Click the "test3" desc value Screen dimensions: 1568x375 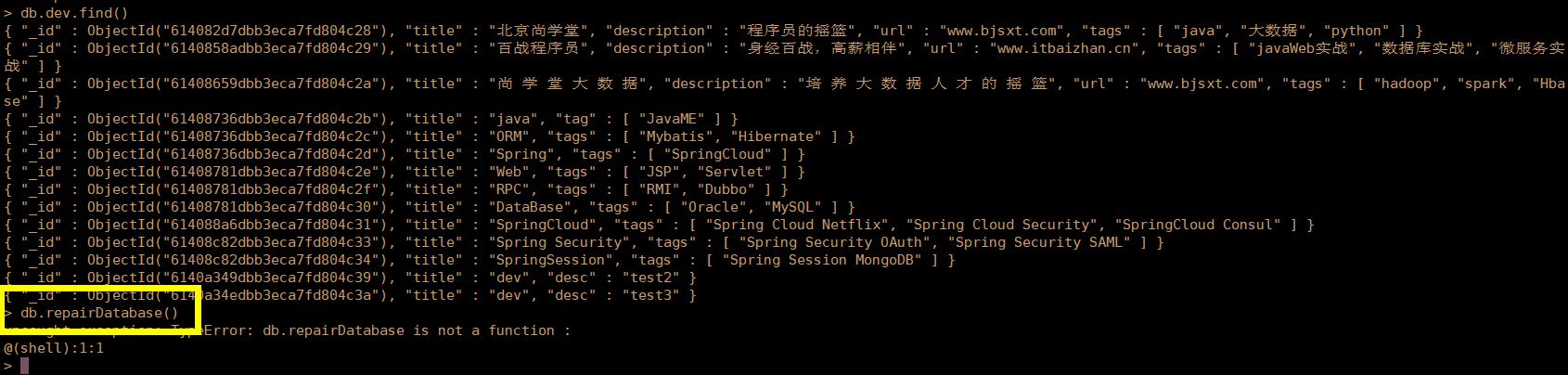click(x=650, y=295)
